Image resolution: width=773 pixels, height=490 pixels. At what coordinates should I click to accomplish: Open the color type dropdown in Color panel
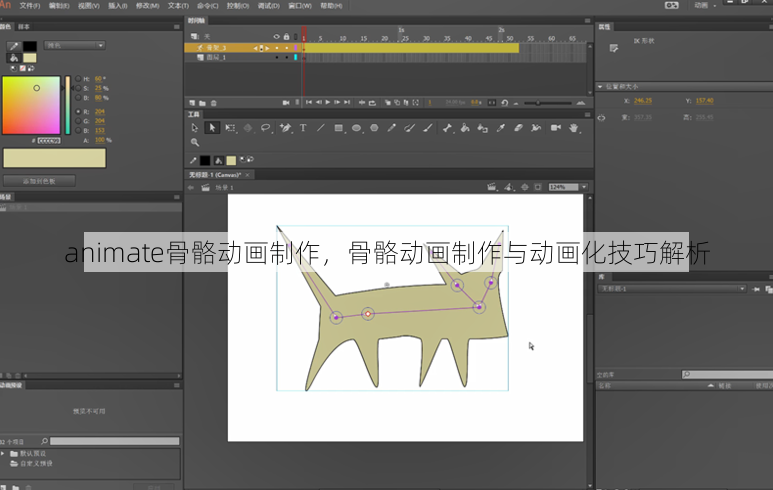pyautogui.click(x=74, y=45)
